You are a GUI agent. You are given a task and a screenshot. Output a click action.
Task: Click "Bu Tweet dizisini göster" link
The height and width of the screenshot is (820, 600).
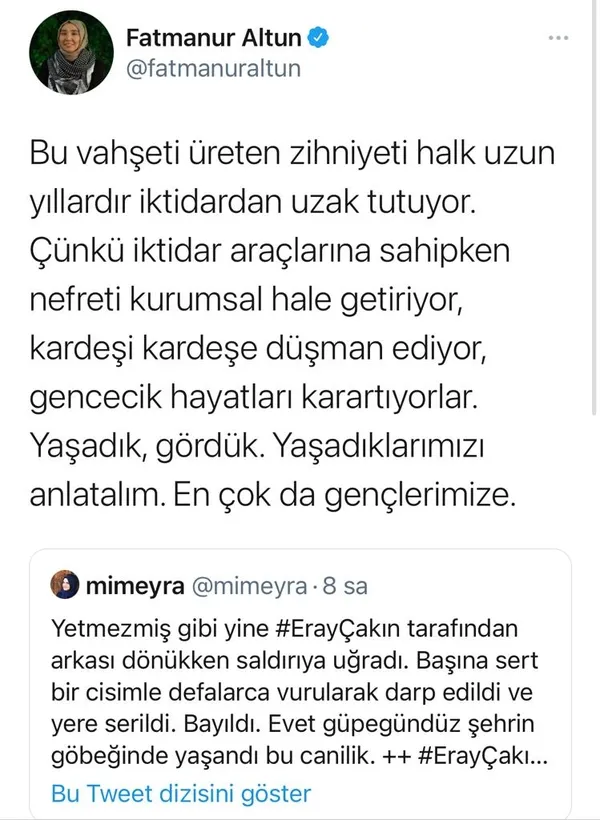180,794
